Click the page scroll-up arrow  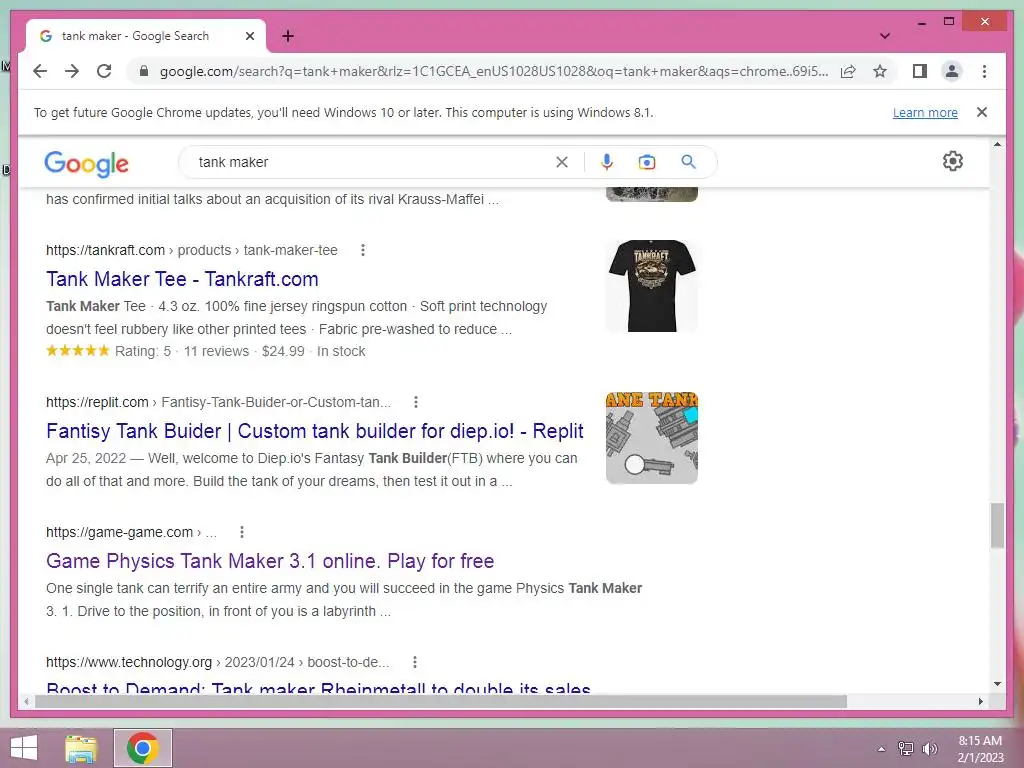click(997, 144)
